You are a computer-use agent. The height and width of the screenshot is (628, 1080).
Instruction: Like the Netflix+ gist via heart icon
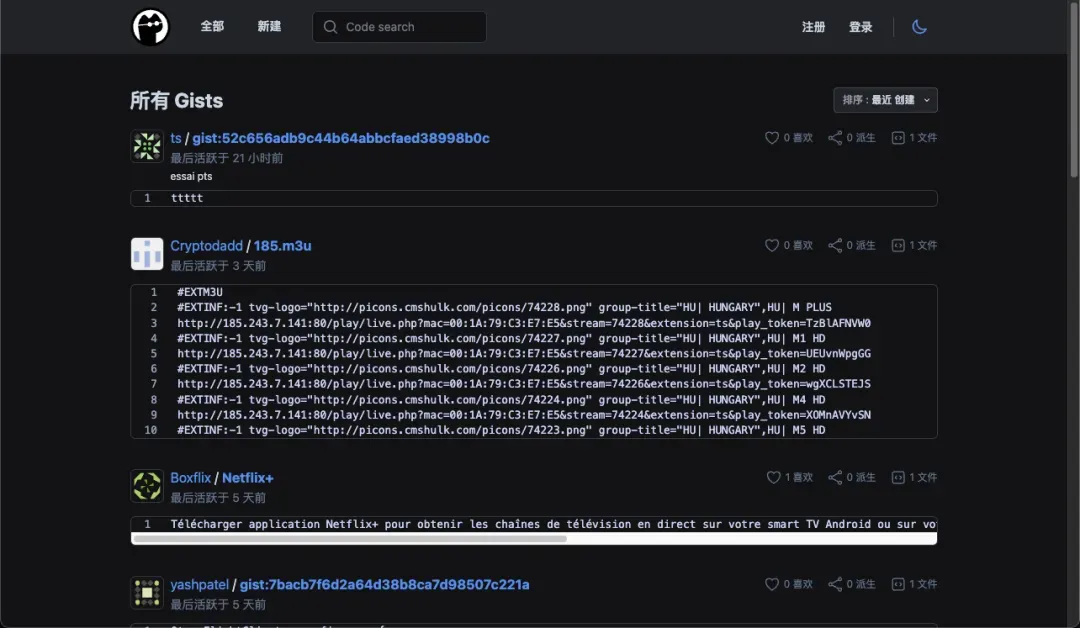772,478
